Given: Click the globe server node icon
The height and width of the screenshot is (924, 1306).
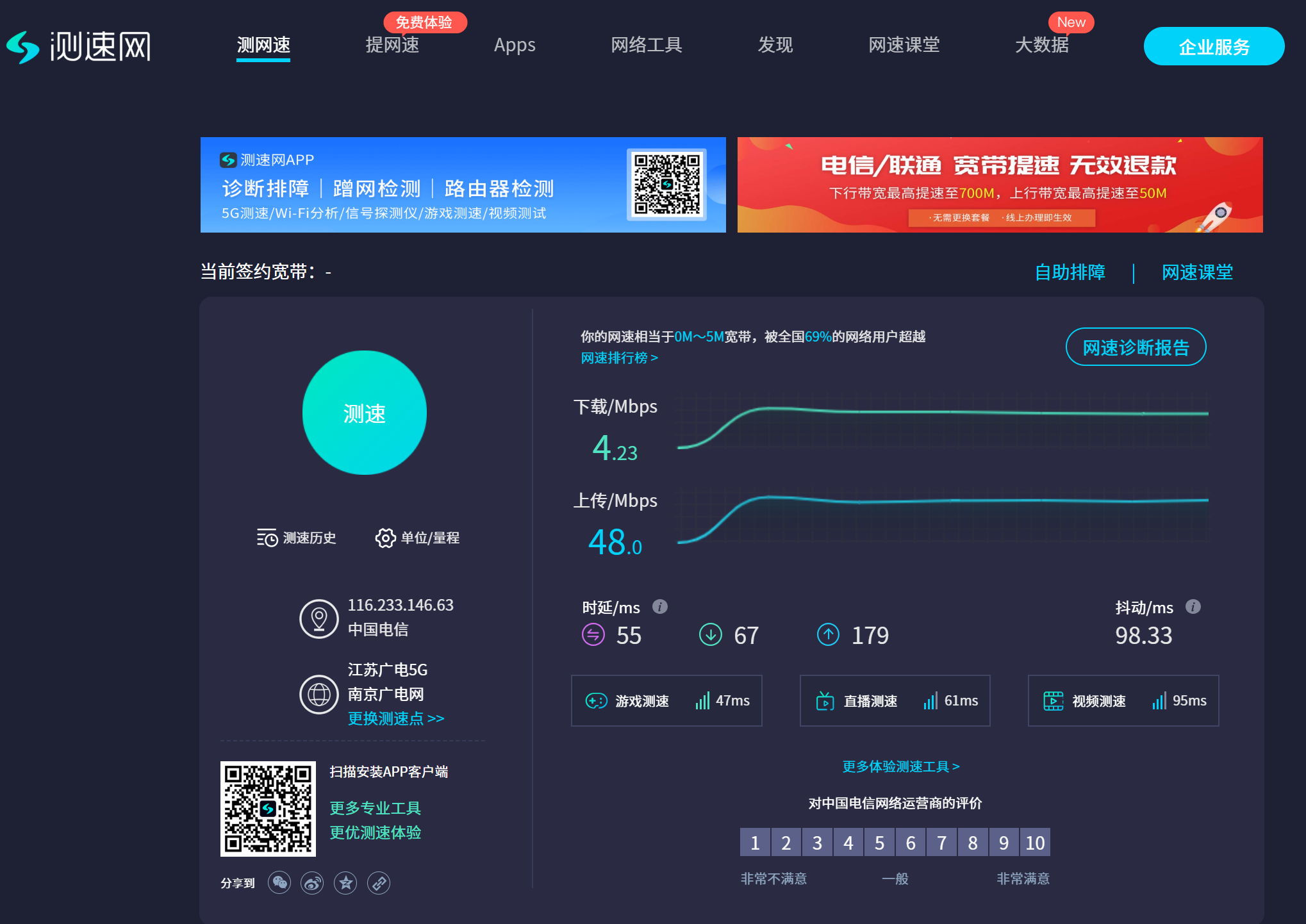Looking at the screenshot, I should coord(319,694).
